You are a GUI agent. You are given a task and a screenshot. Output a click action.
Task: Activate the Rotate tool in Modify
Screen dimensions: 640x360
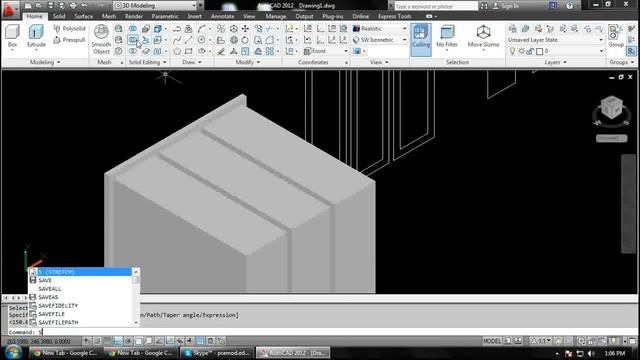tap(245, 40)
